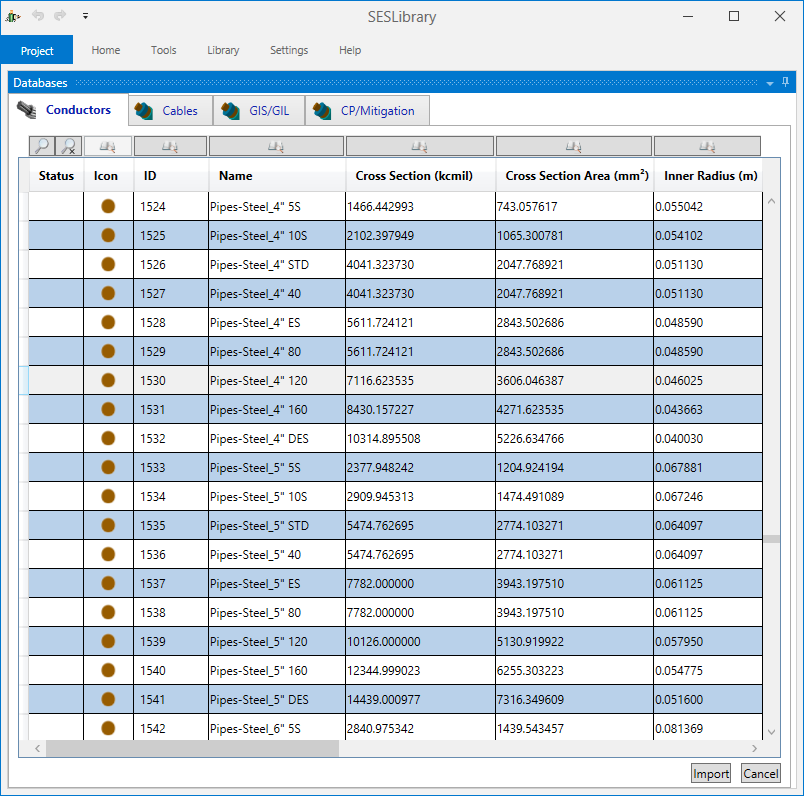804x796 pixels.
Task: Click inner radius value 0.043663
Action: click(x=708, y=409)
